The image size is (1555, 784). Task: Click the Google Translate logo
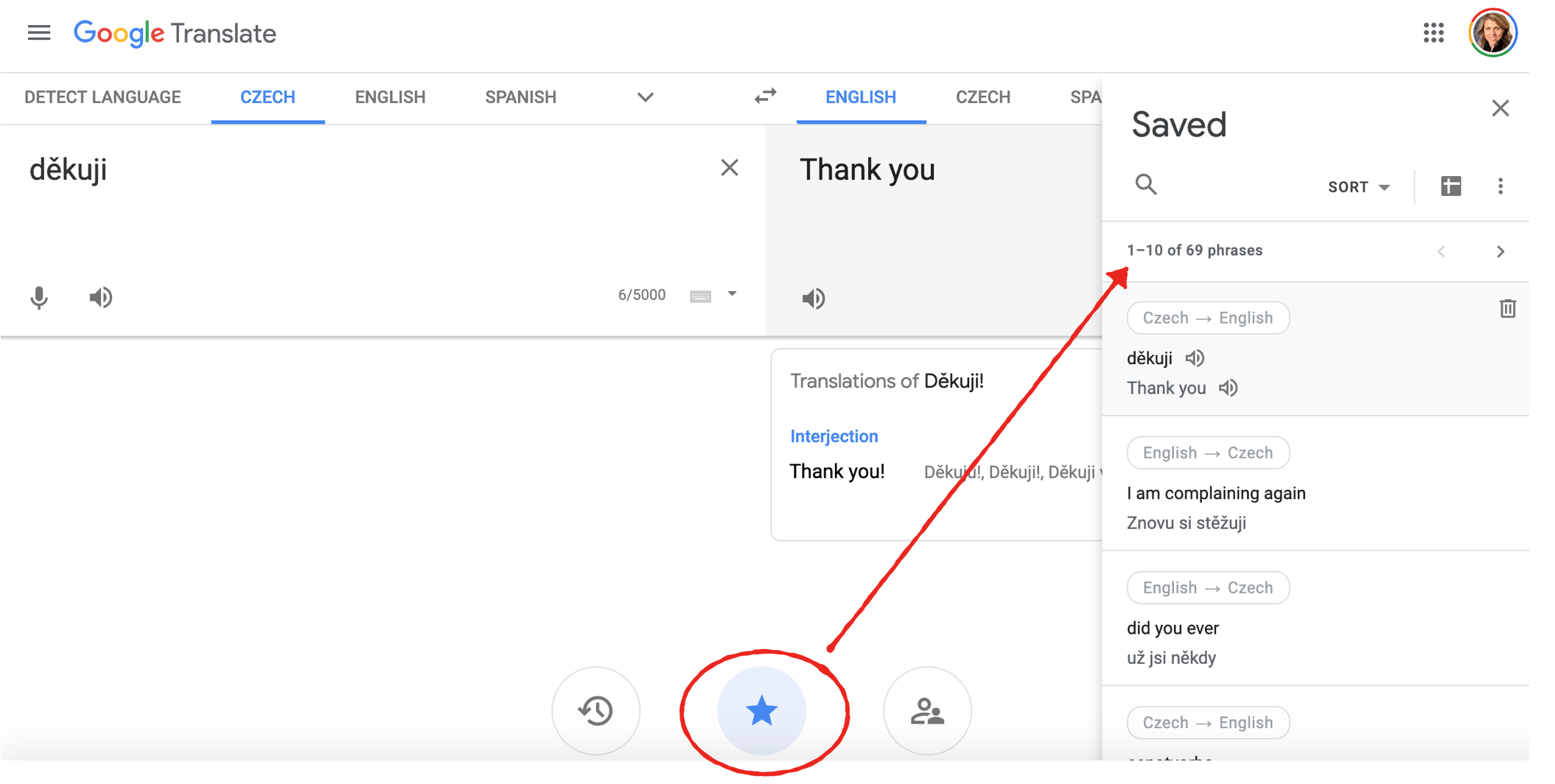click(175, 33)
